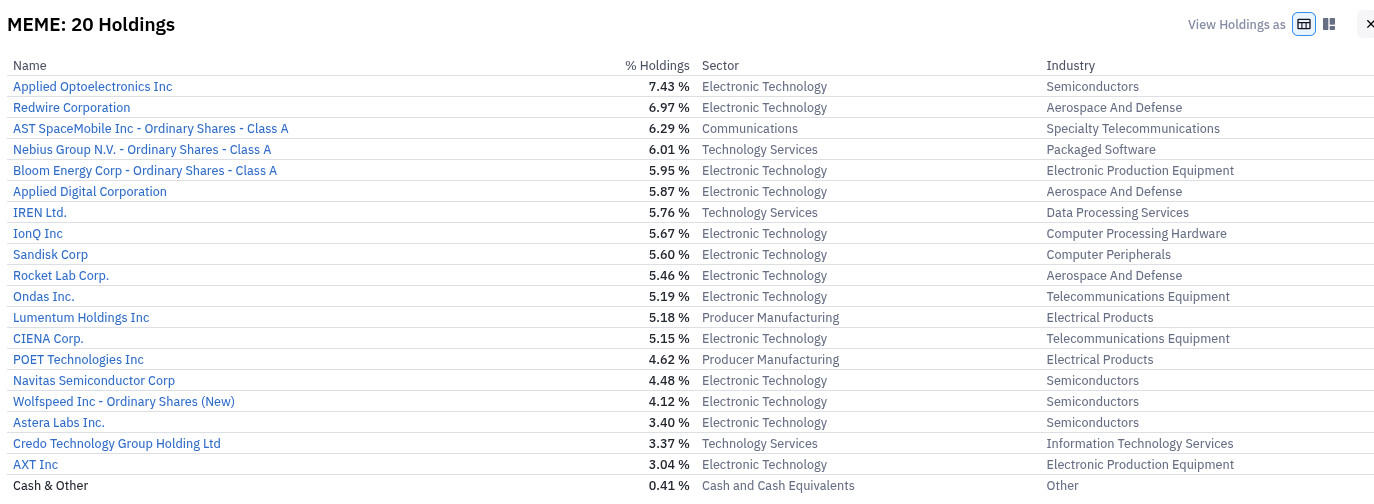Open Lumentum Holdings Inc link
The width and height of the screenshot is (1374, 504).
[81, 318]
